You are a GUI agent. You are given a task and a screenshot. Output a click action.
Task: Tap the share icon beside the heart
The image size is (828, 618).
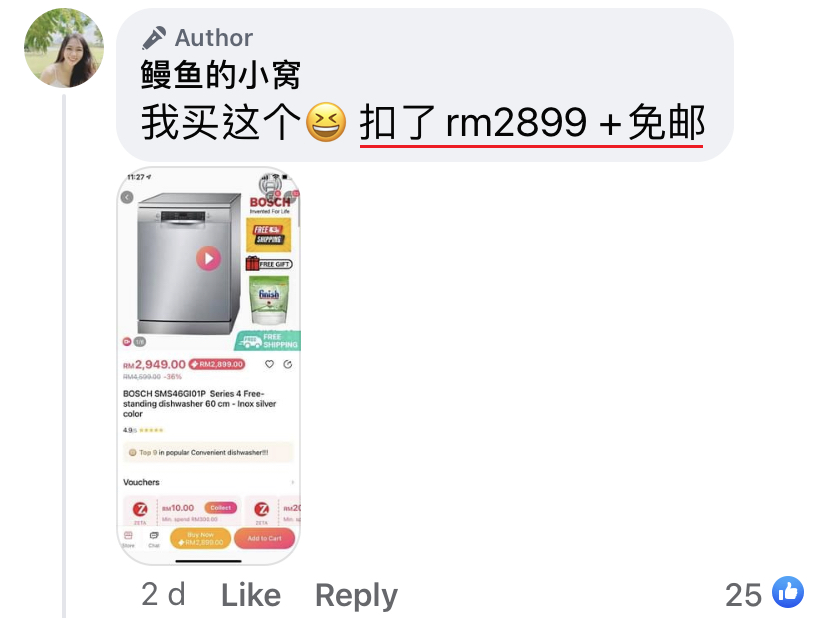tap(288, 364)
